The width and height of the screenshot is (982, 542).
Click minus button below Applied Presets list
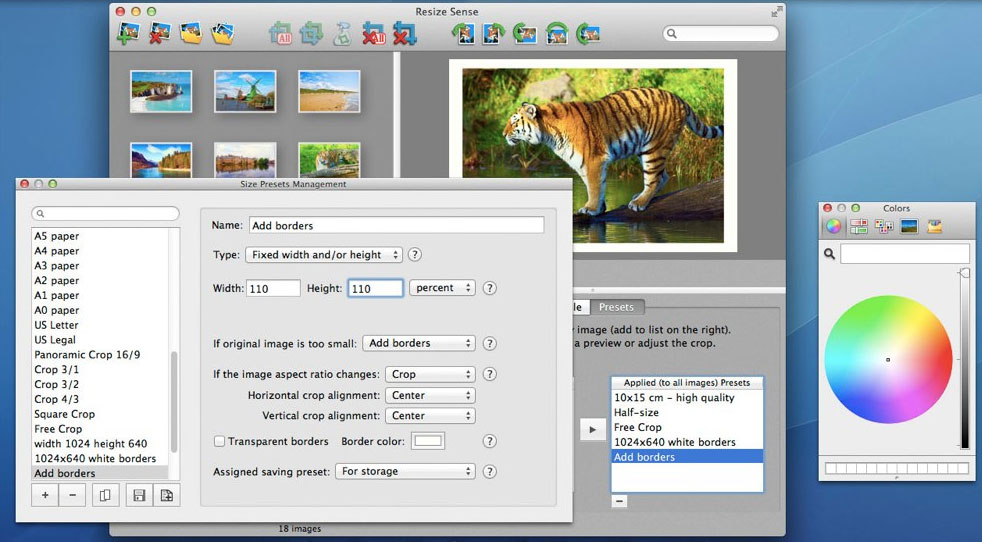tap(619, 501)
